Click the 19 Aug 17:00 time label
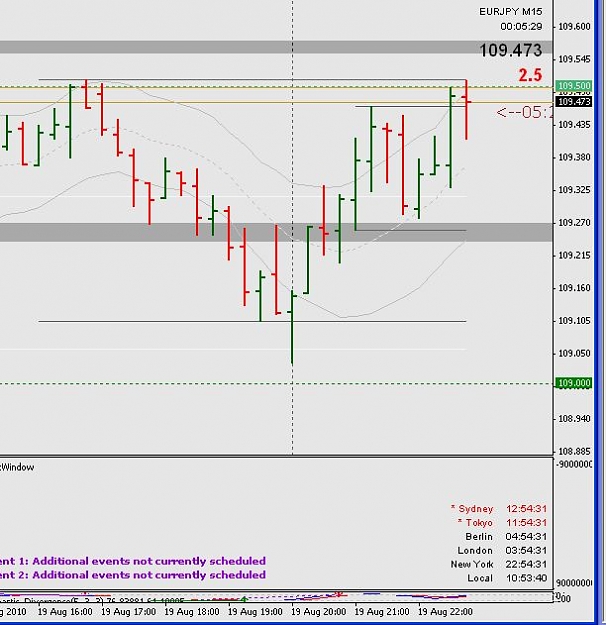This screenshot has width=606, height=625. pos(128,611)
